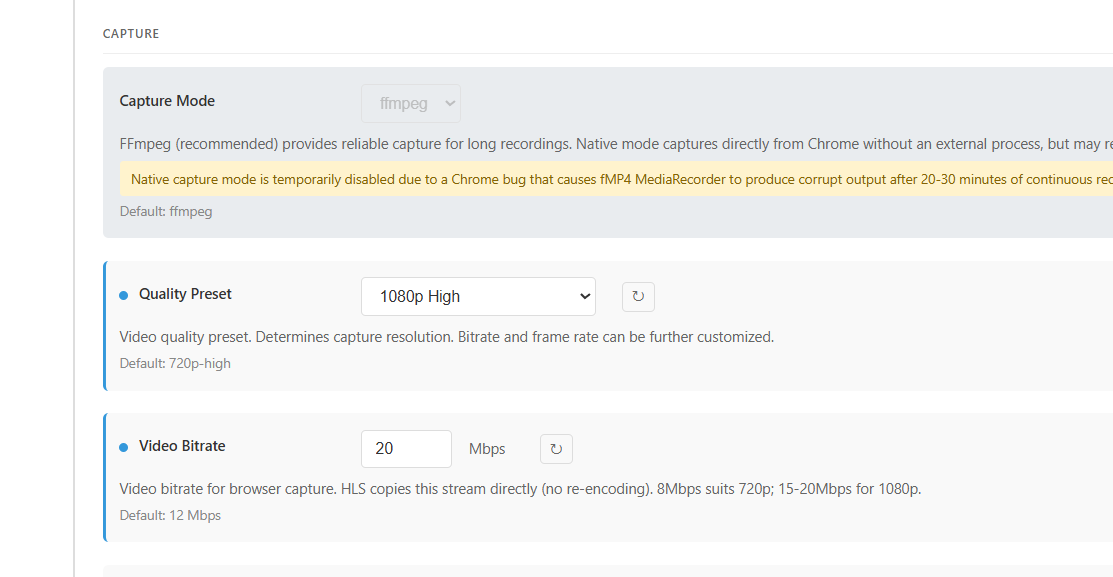The image size is (1113, 577).
Task: Open the disabled ffmpeg Capture Mode dropdown
Action: pos(411,103)
